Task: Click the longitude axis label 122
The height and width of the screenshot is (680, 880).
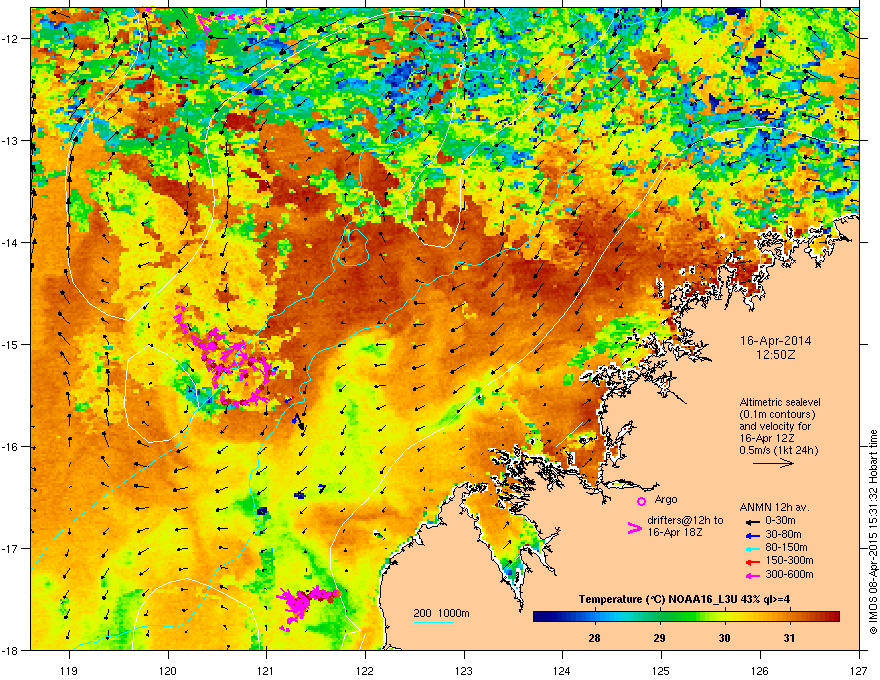Action: (365, 670)
